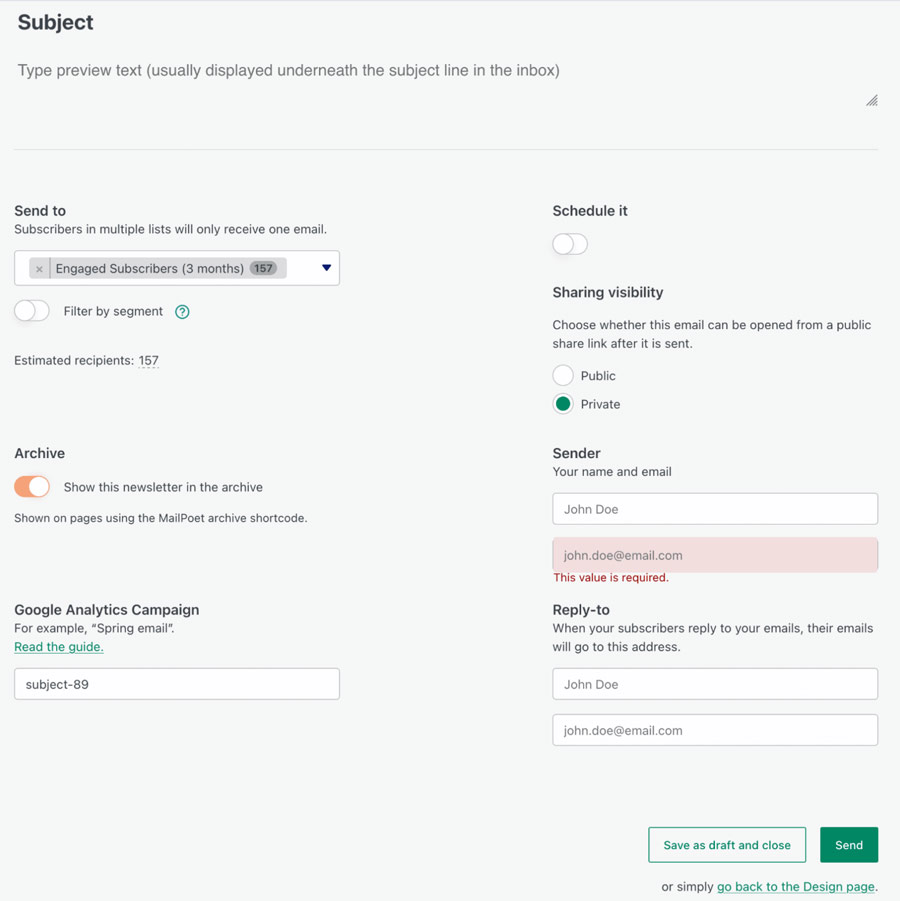Focus the Subject line field

click(446, 22)
